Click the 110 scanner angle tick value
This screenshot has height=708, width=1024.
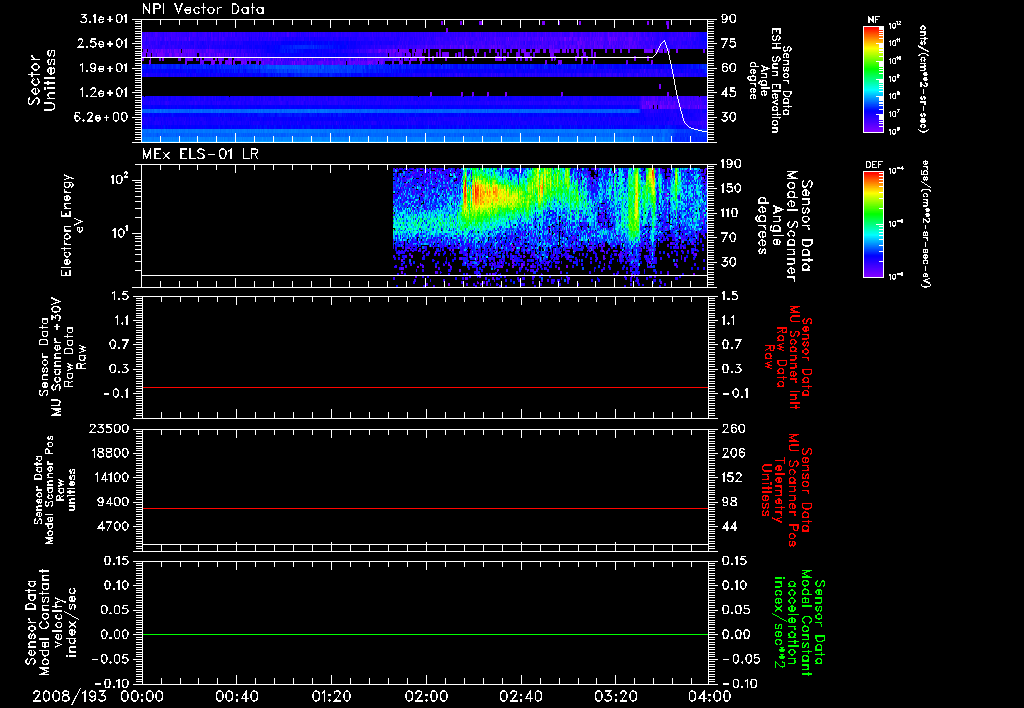click(731, 213)
